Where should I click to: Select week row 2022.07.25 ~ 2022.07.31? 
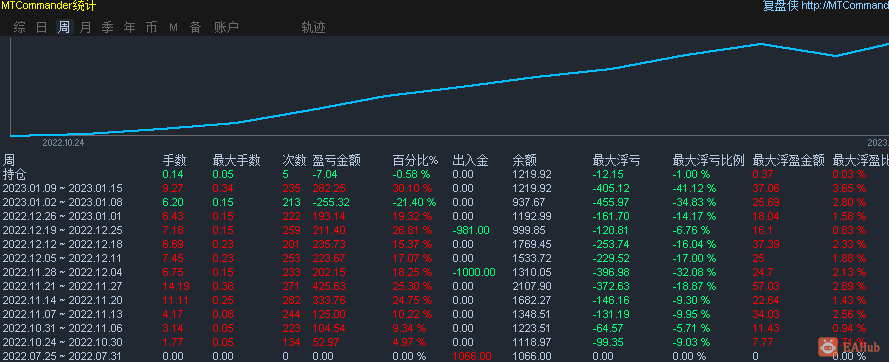(x=444, y=356)
